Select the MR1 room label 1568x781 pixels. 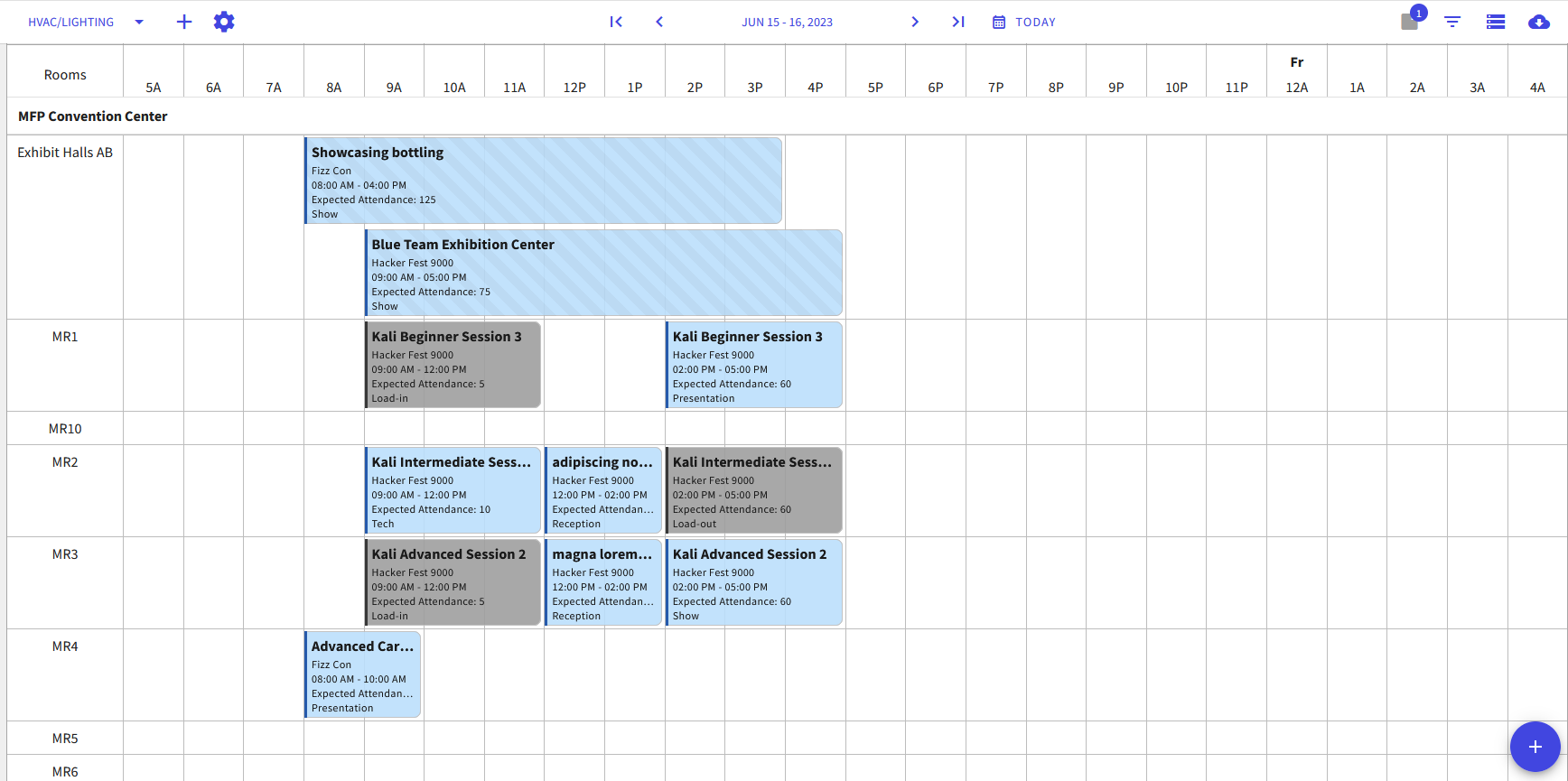coord(65,337)
